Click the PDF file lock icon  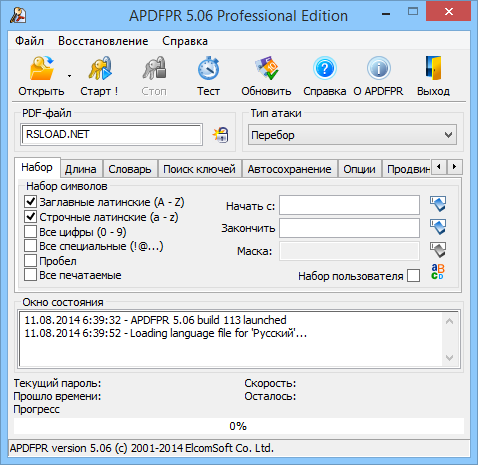coord(220,135)
